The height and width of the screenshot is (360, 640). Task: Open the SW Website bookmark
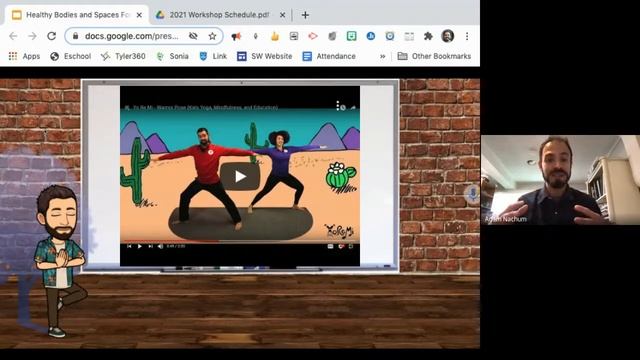264,56
